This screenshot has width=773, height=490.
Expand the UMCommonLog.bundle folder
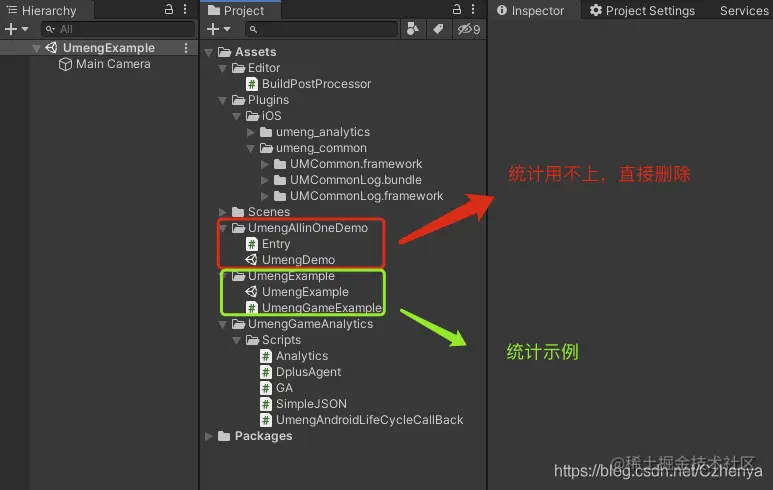click(x=265, y=180)
